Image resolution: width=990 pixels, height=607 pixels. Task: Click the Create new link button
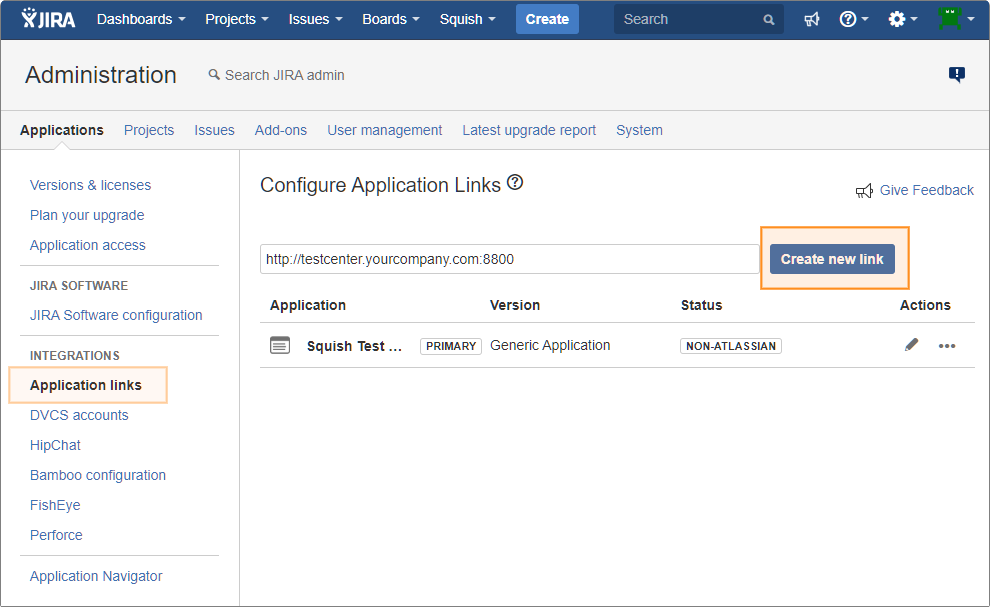pos(832,259)
